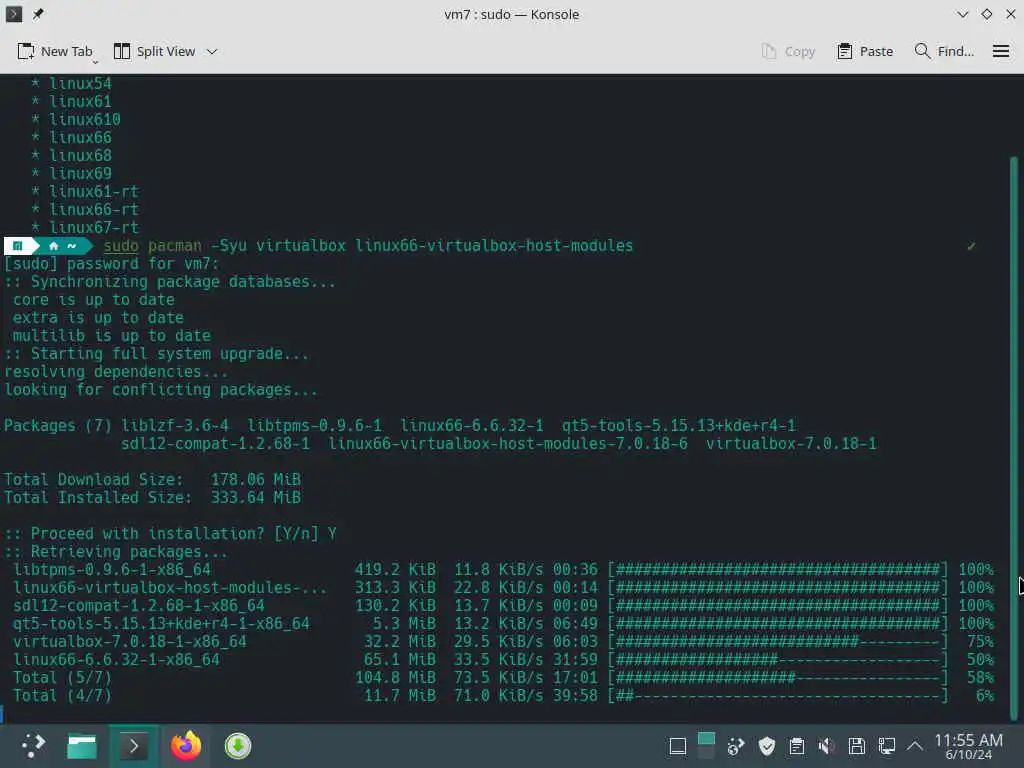Click 'virtualbox-7.0.18-1' in Packages list
The image size is (1024, 768).
791,443
